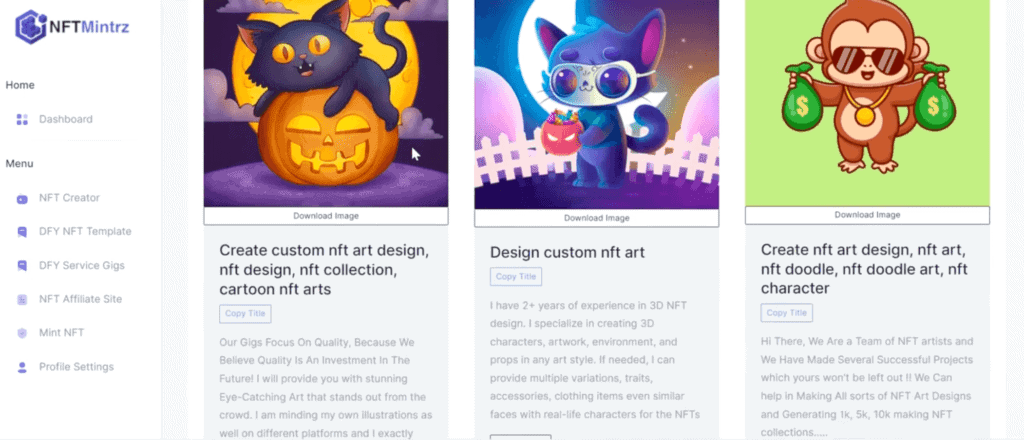Open the Dashboard grid icon
Image resolution: width=1024 pixels, height=440 pixels.
pos(22,119)
